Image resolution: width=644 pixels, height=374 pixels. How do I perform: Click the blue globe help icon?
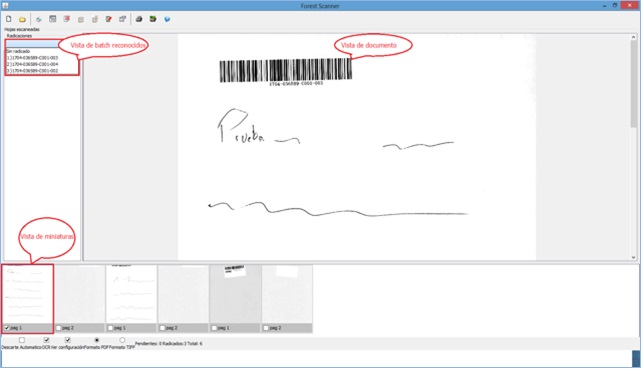[x=167, y=19]
